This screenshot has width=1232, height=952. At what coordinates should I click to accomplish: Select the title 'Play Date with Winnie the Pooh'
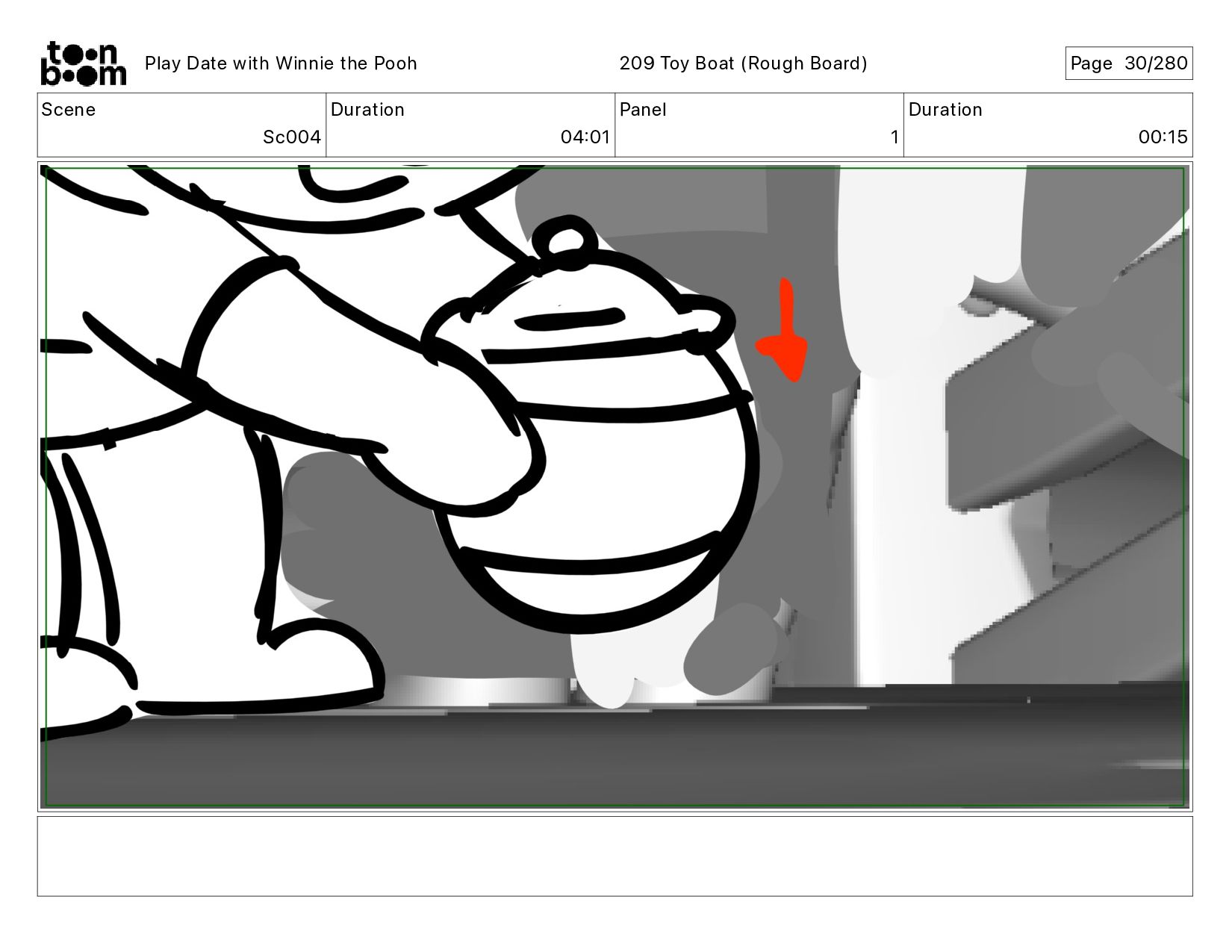coord(281,63)
